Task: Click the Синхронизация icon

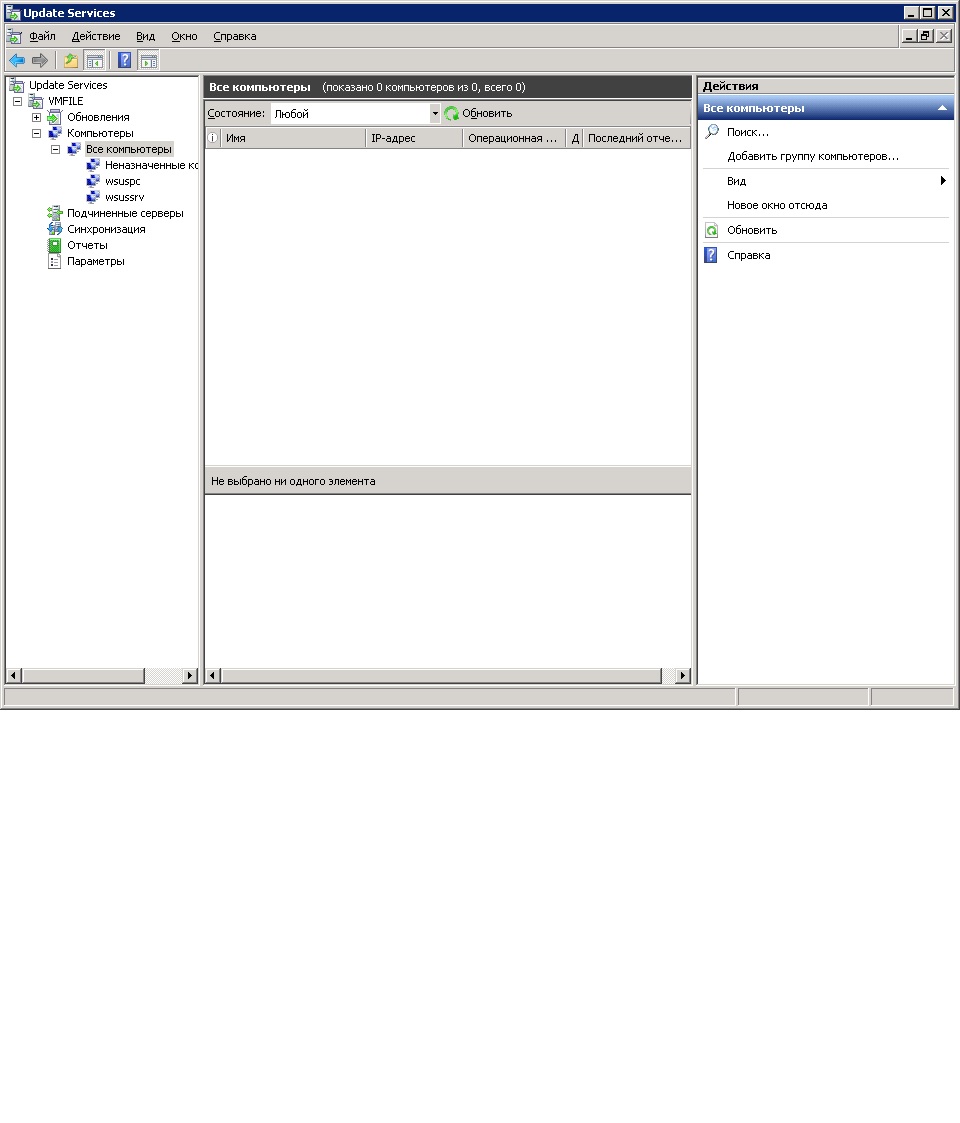Action: pyautogui.click(x=54, y=229)
